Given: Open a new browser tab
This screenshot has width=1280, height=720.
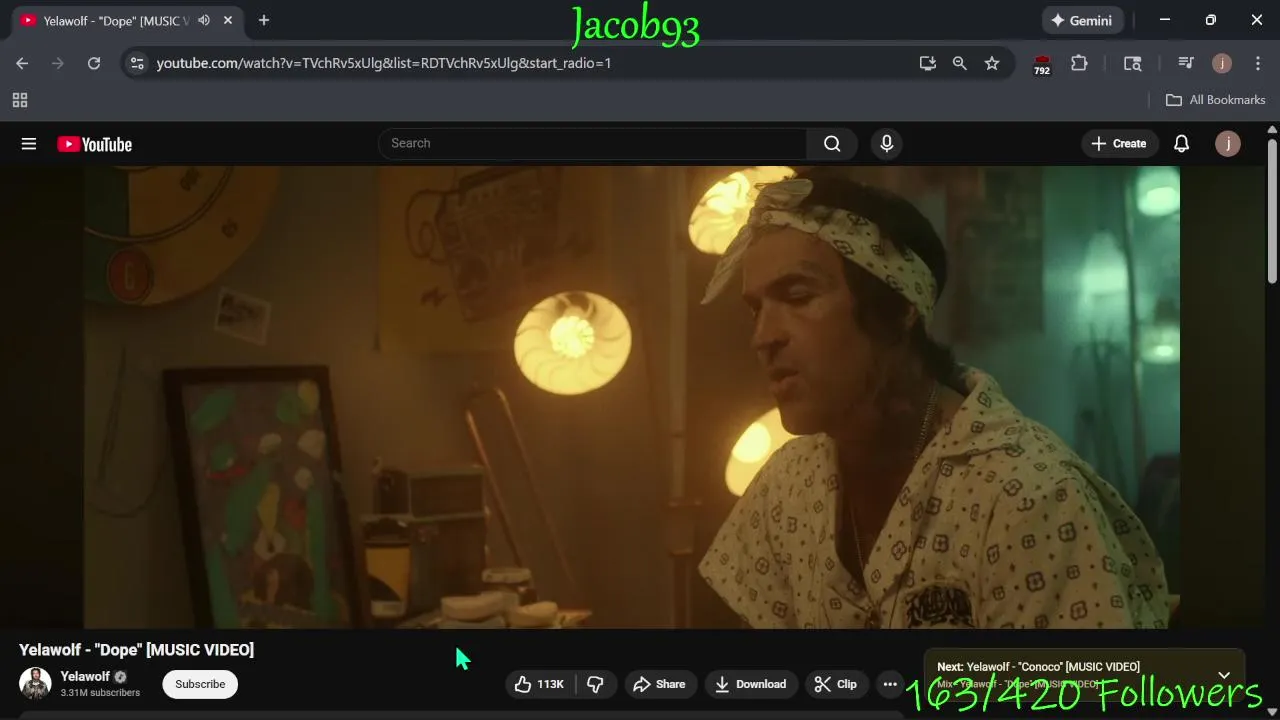Looking at the screenshot, I should tap(264, 20).
